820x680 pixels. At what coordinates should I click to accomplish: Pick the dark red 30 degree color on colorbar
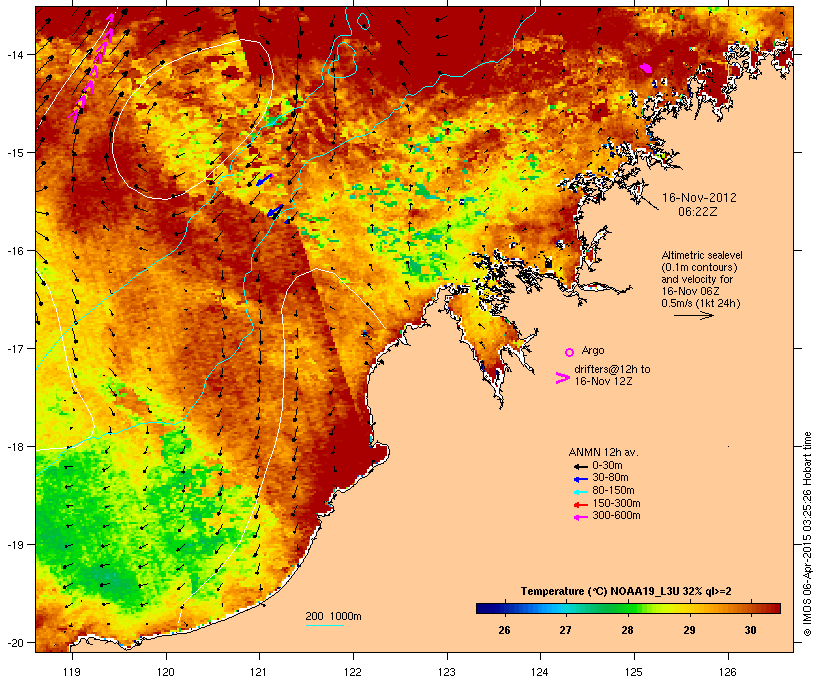750,608
